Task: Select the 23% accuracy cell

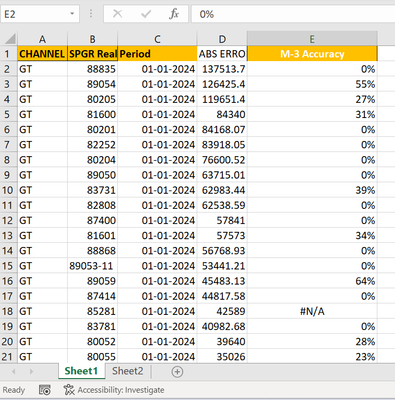Action: pos(312,357)
